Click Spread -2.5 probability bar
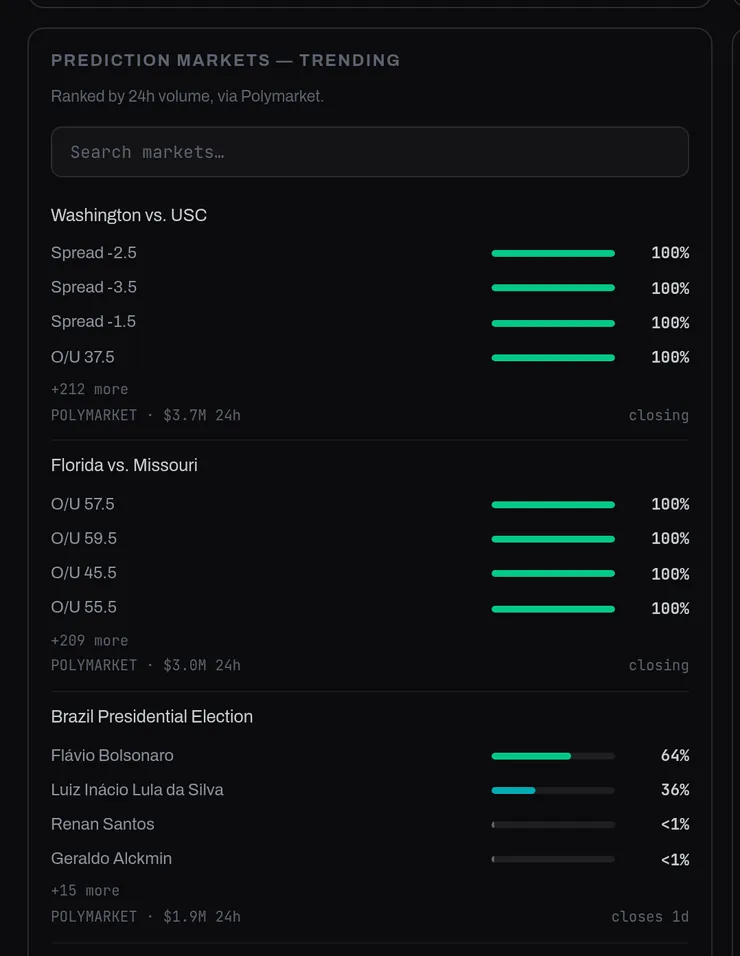 tap(553, 253)
